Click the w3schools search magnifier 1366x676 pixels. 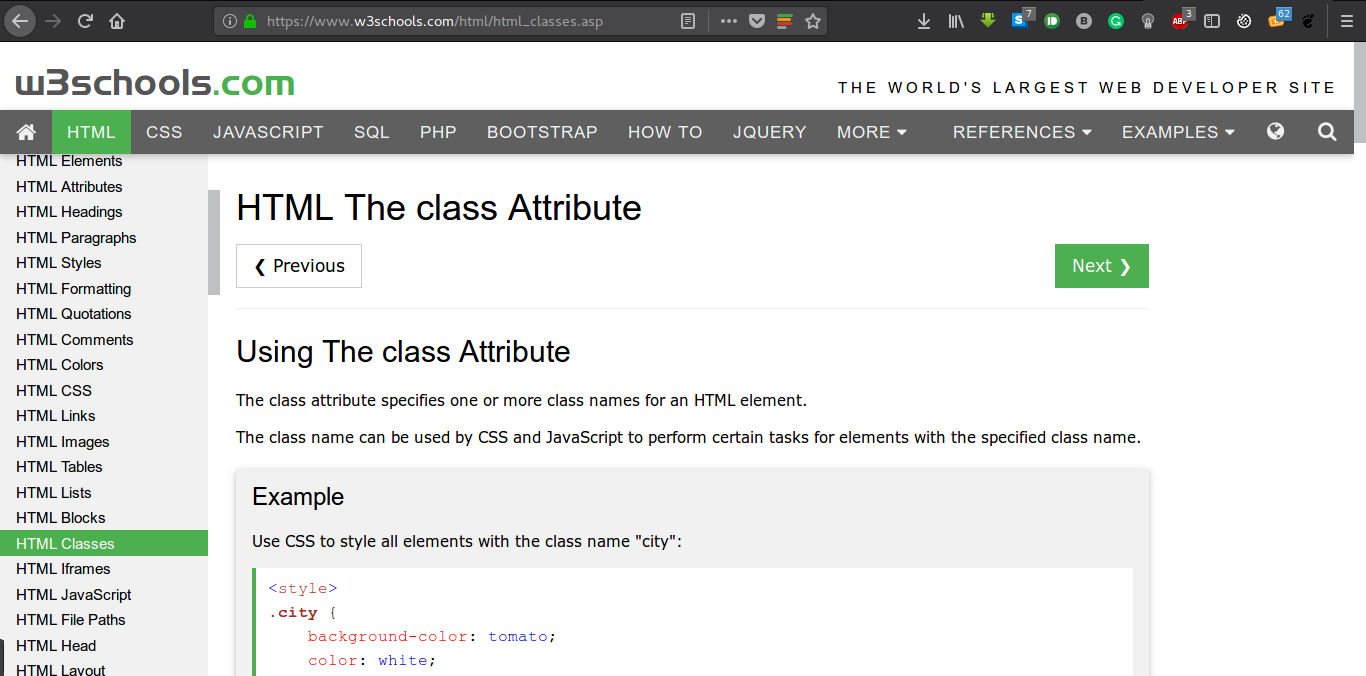[x=1326, y=131]
